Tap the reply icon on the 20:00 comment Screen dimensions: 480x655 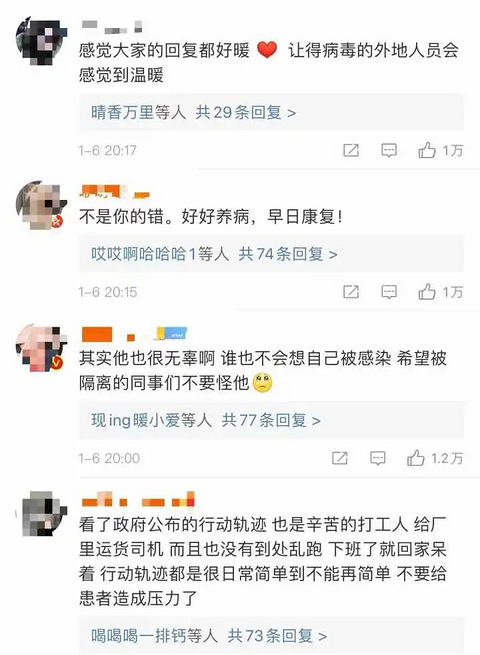click(378, 458)
